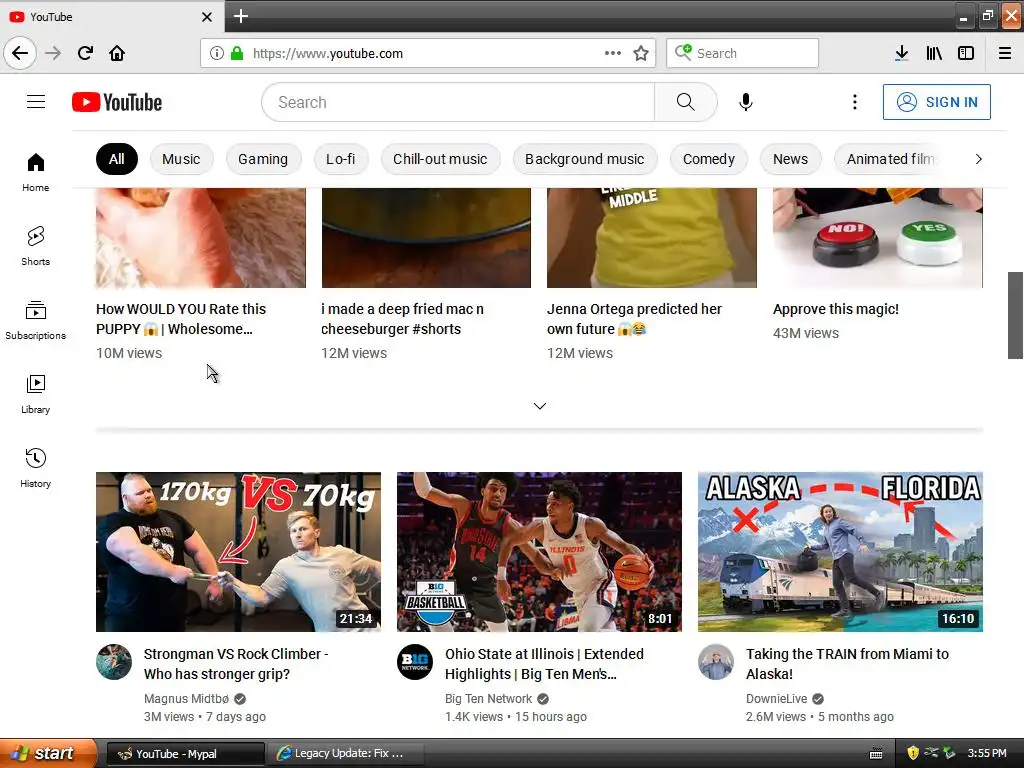Viewport: 1024px width, 768px height.
Task: Open the Library bookshelf icon in toolbar
Action: point(934,53)
